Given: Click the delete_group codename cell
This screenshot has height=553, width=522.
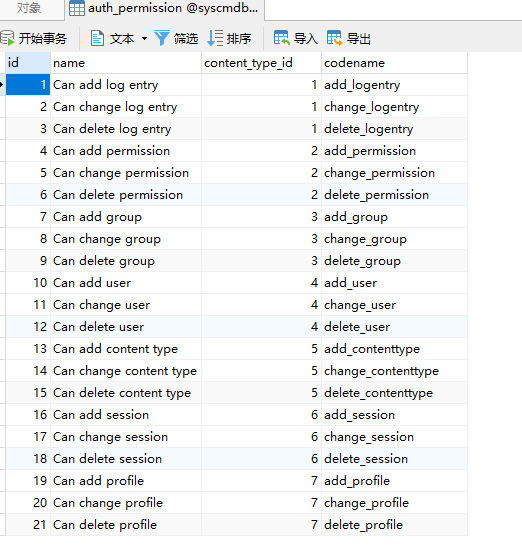Looking at the screenshot, I should pos(394,261).
